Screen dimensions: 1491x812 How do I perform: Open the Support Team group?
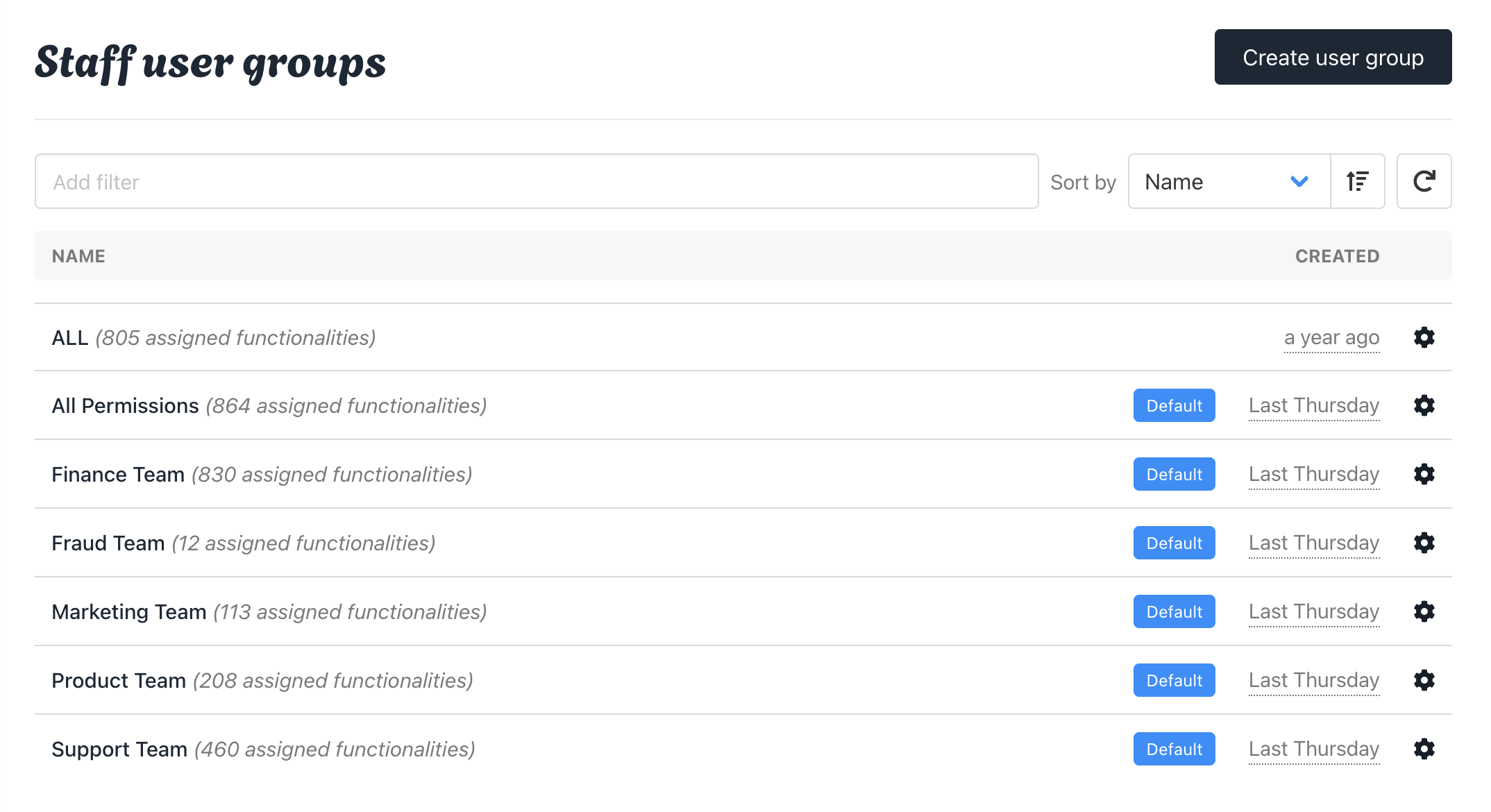pos(119,749)
